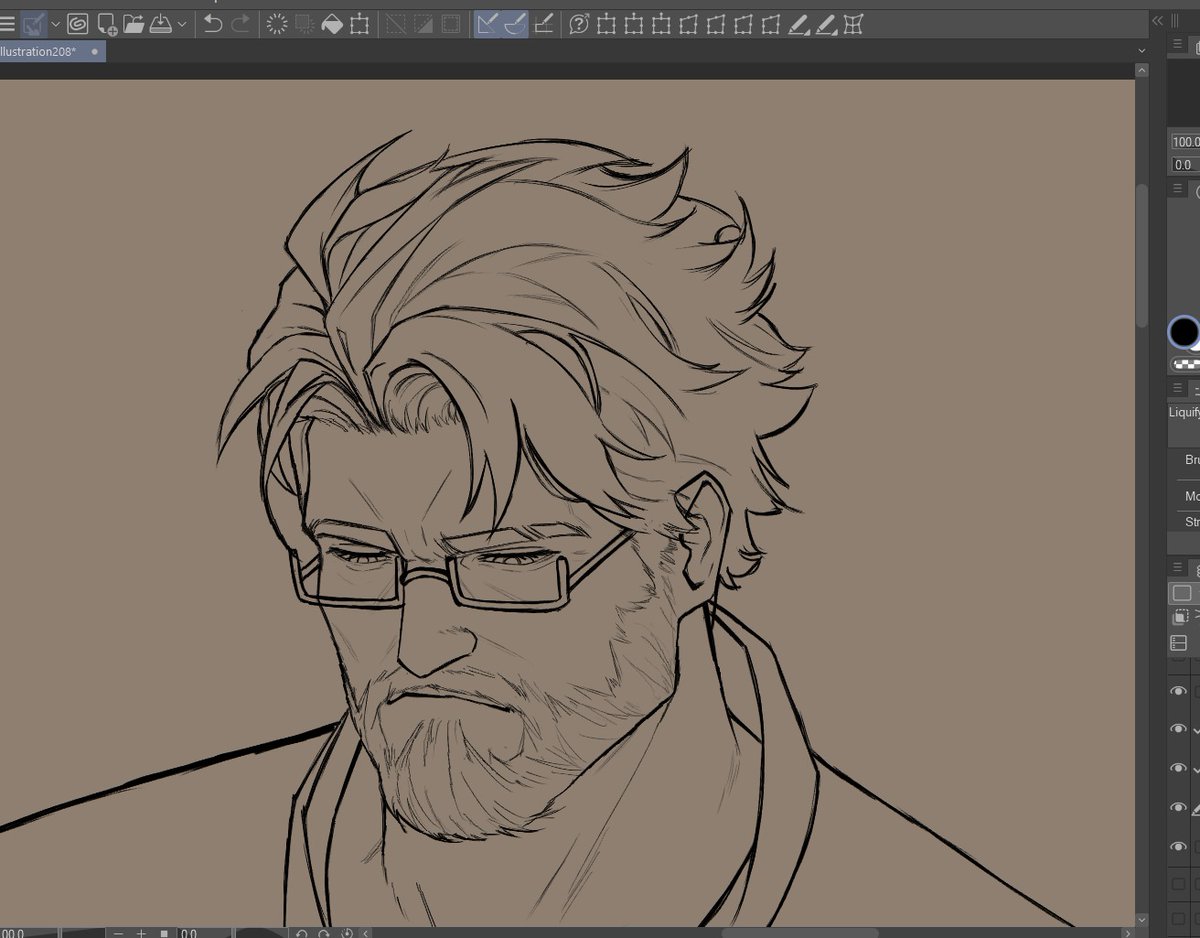
Task: Click the Clear (dotted circle) icon
Action: point(278,24)
